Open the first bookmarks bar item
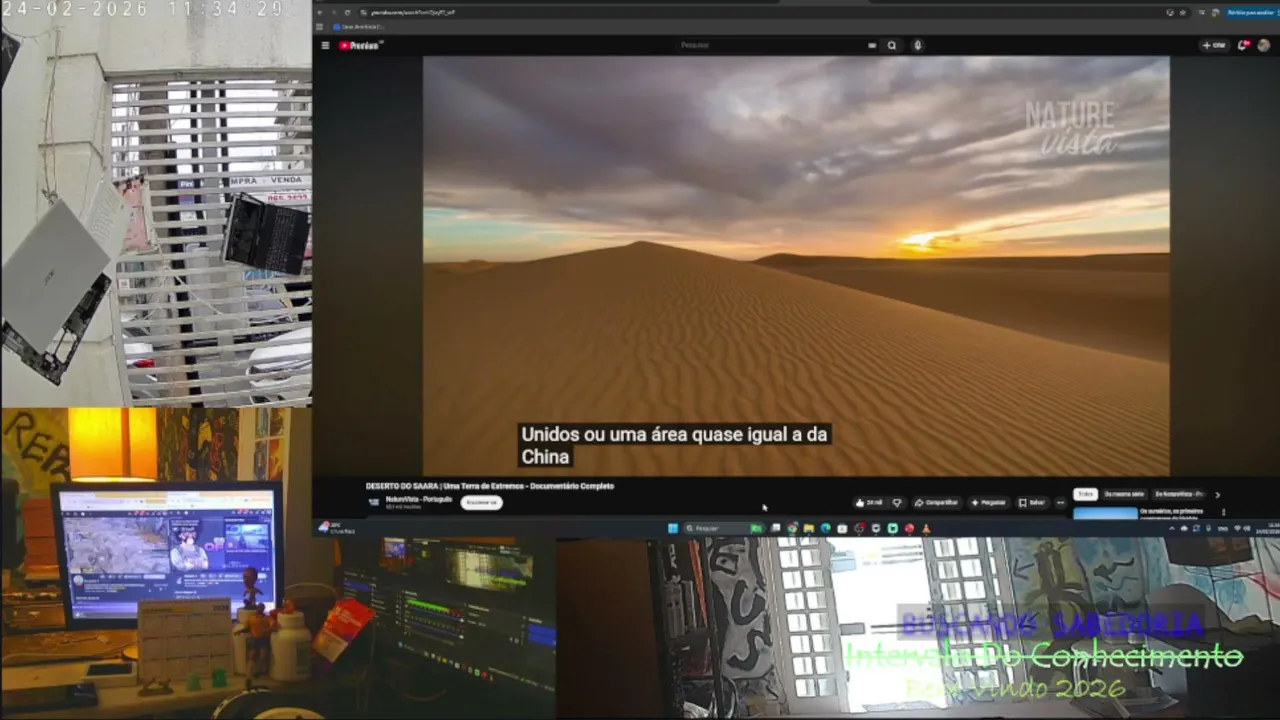1280x720 pixels. pos(357,27)
